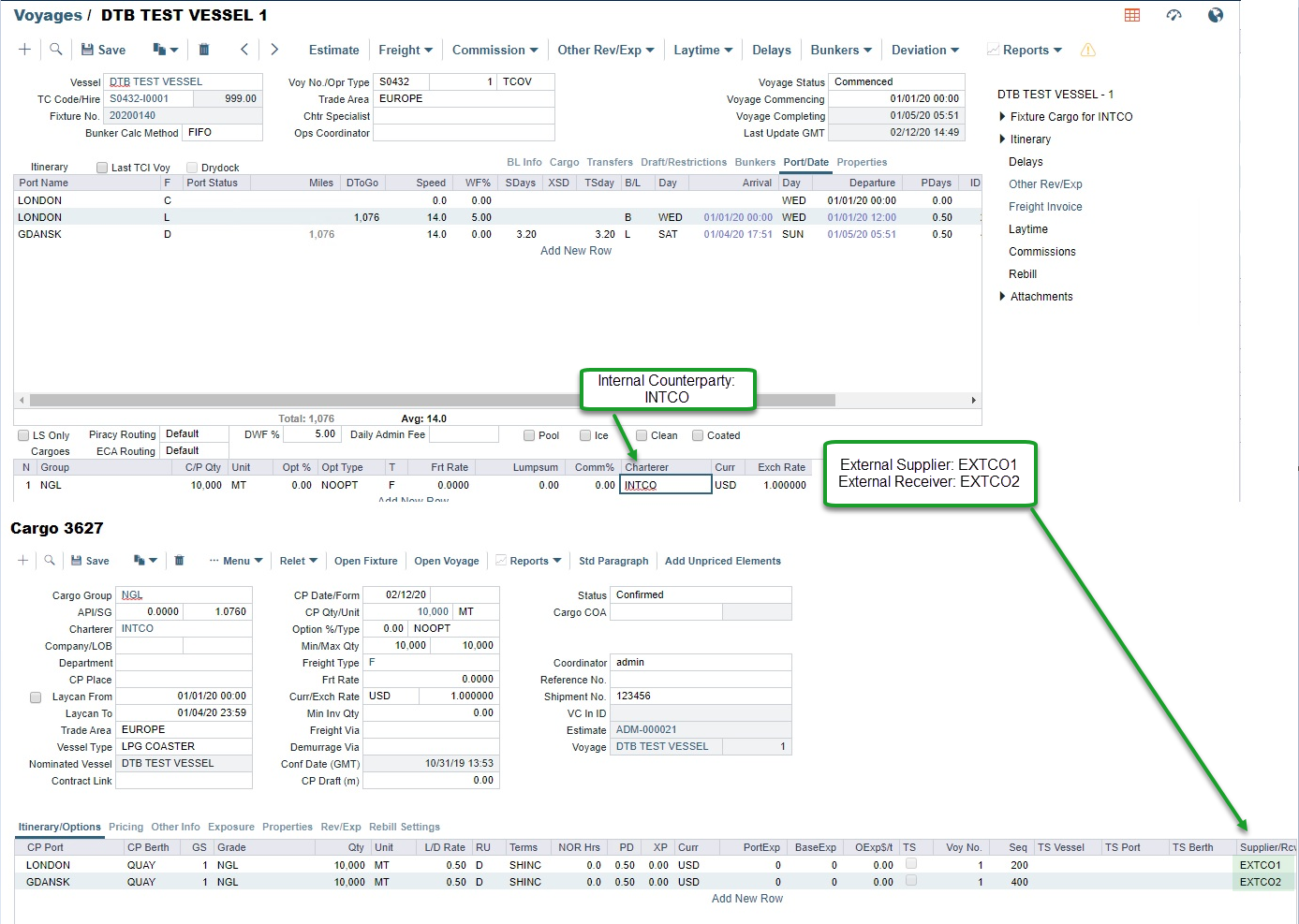Open the Relet dropdown in Cargo toolbar
The width and height of the screenshot is (1299, 924).
pyautogui.click(x=298, y=561)
